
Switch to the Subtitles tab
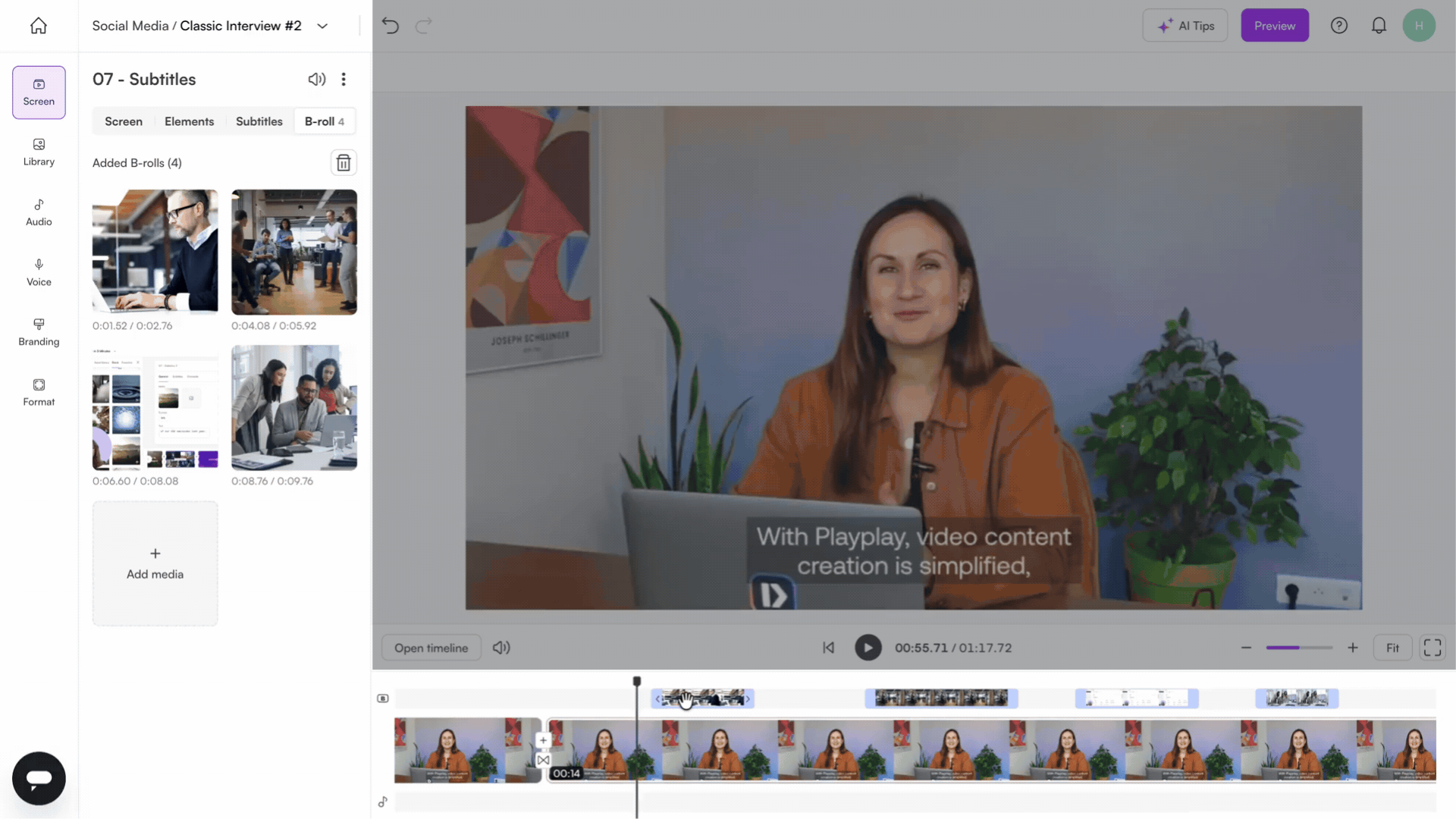[x=259, y=121]
